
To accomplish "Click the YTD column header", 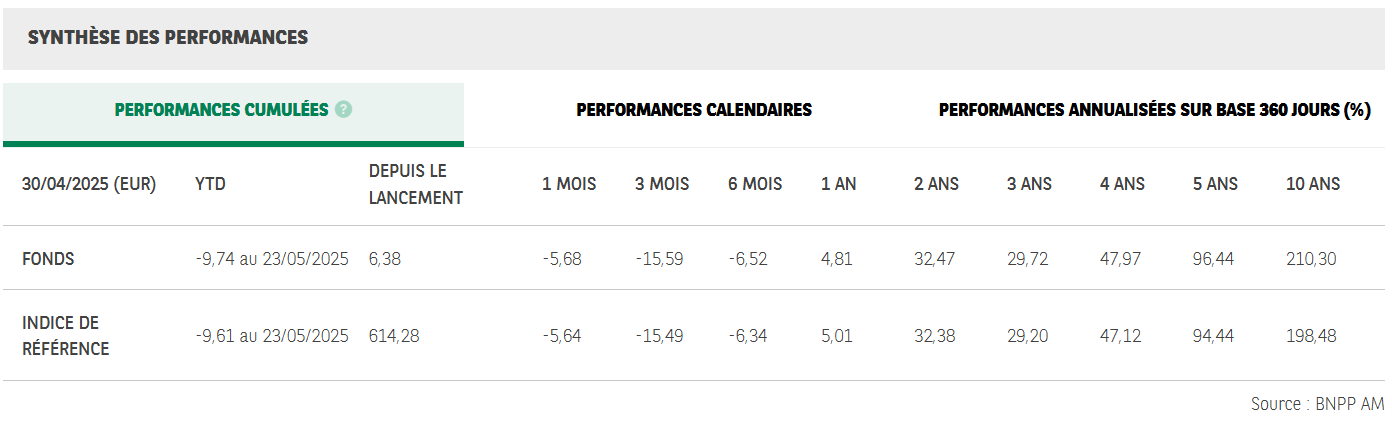I will pyautogui.click(x=210, y=184).
